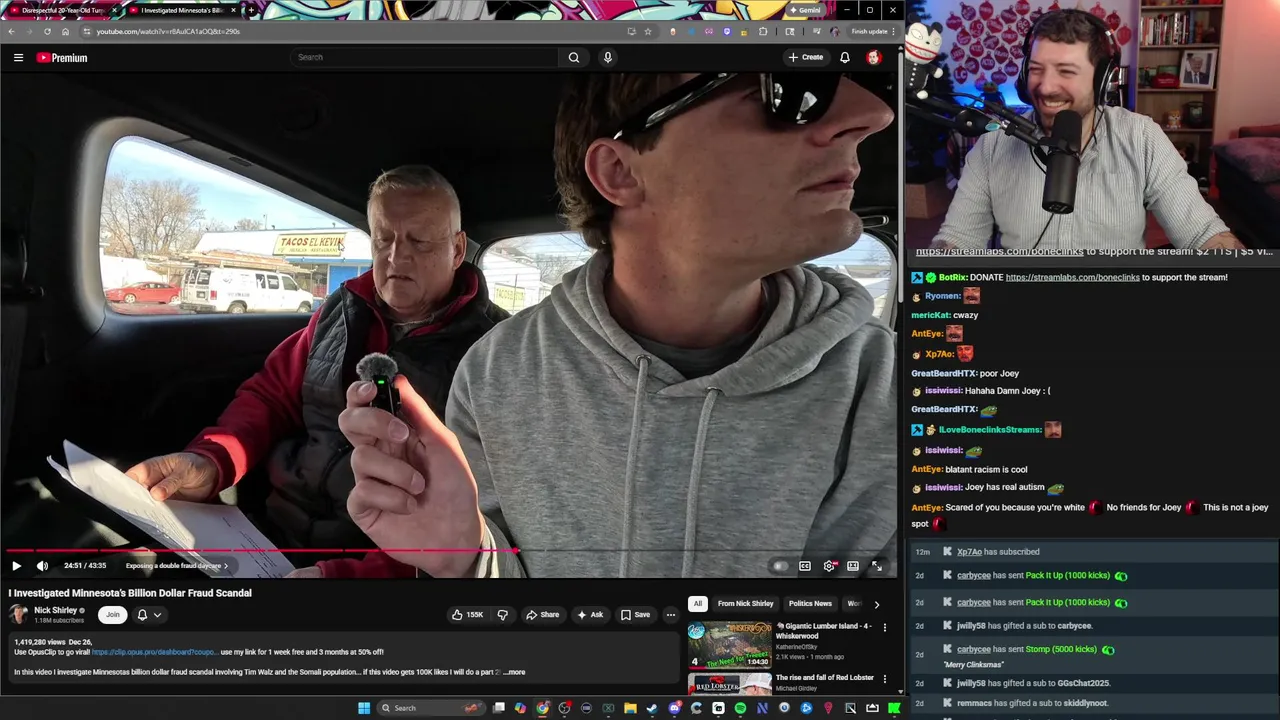
Task: Open the browser extensions puzzle icon
Action: click(x=763, y=31)
